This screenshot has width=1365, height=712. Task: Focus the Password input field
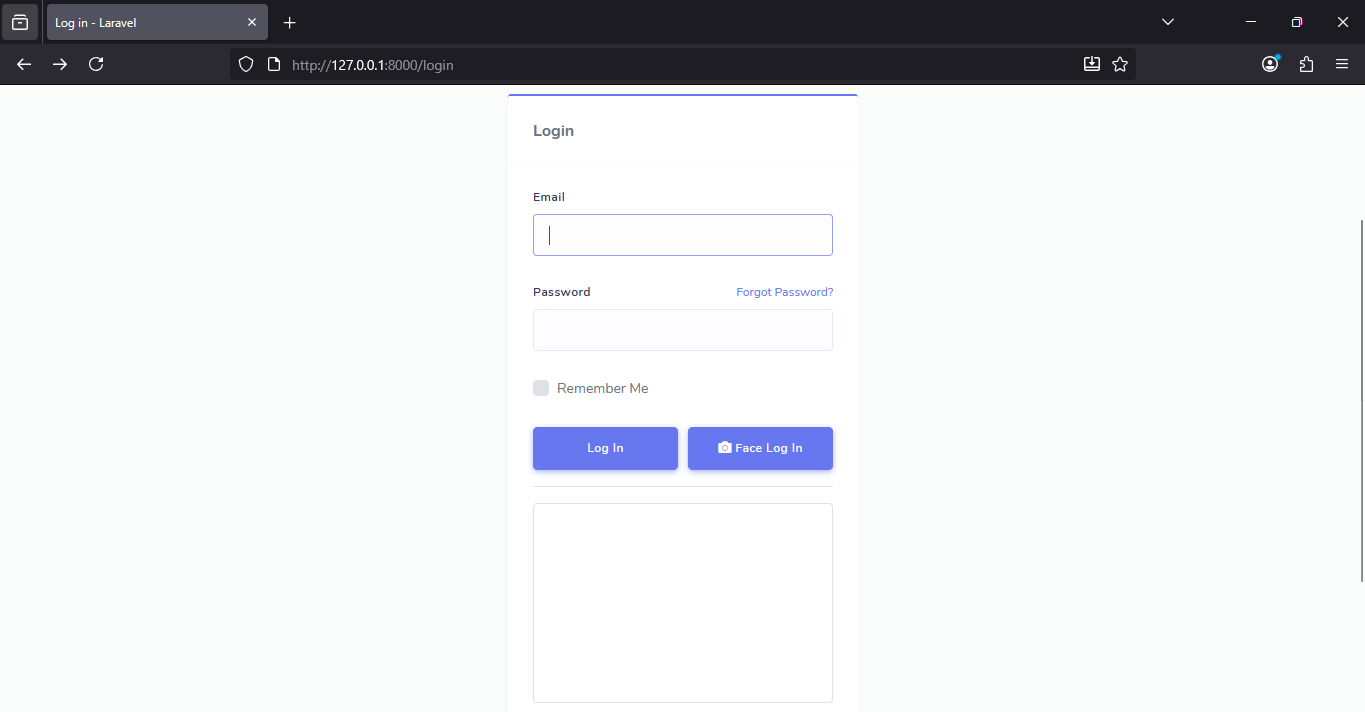[682, 330]
